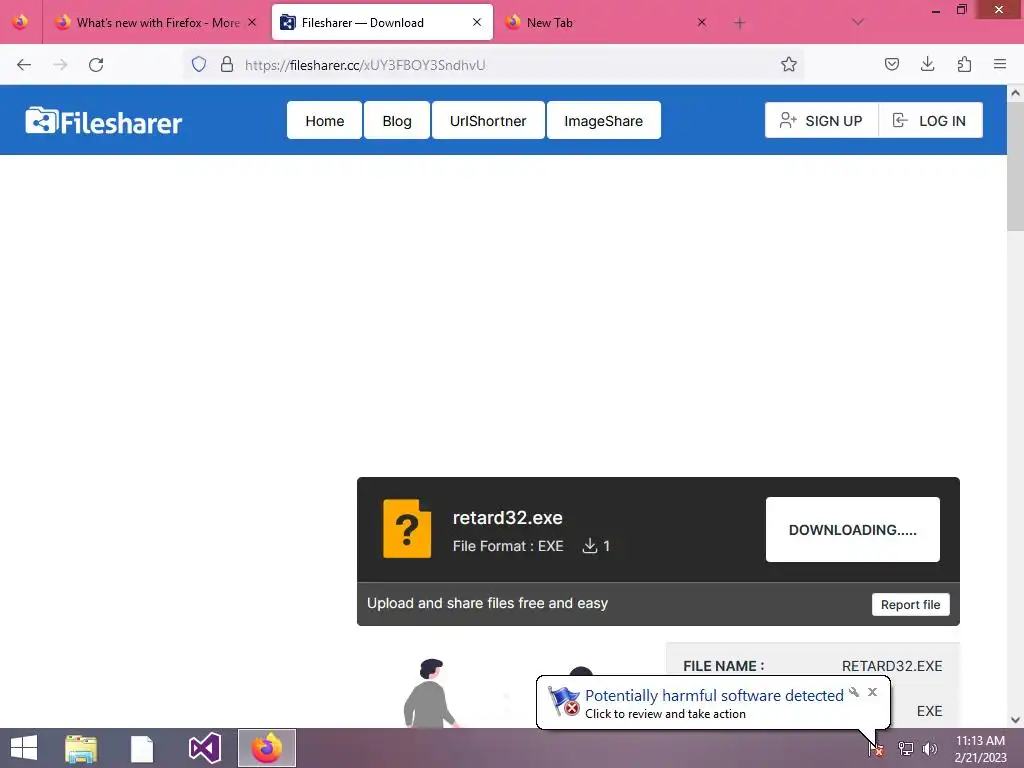Close the Filesharer Download tab

click(x=477, y=22)
